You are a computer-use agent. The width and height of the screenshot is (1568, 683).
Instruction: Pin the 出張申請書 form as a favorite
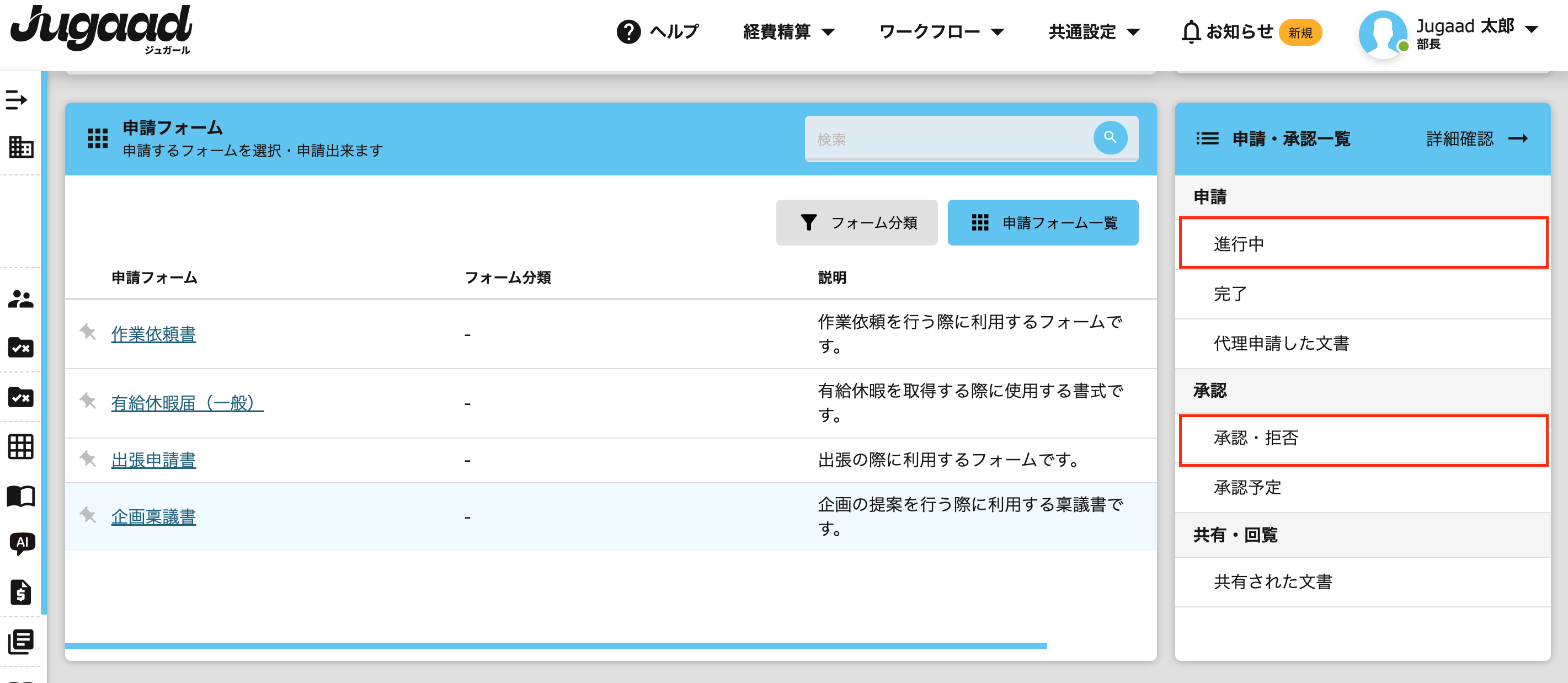[88, 459]
